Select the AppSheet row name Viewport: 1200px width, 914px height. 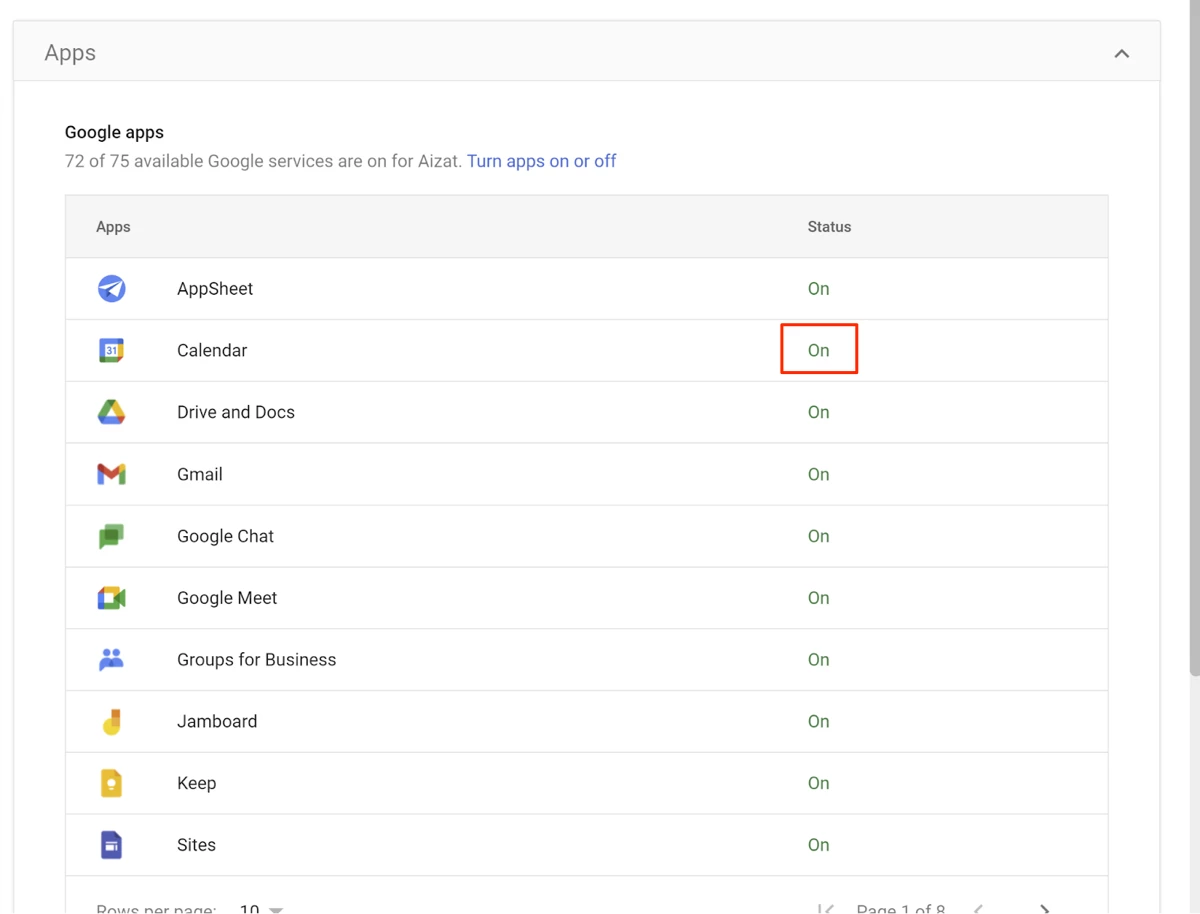[215, 288]
